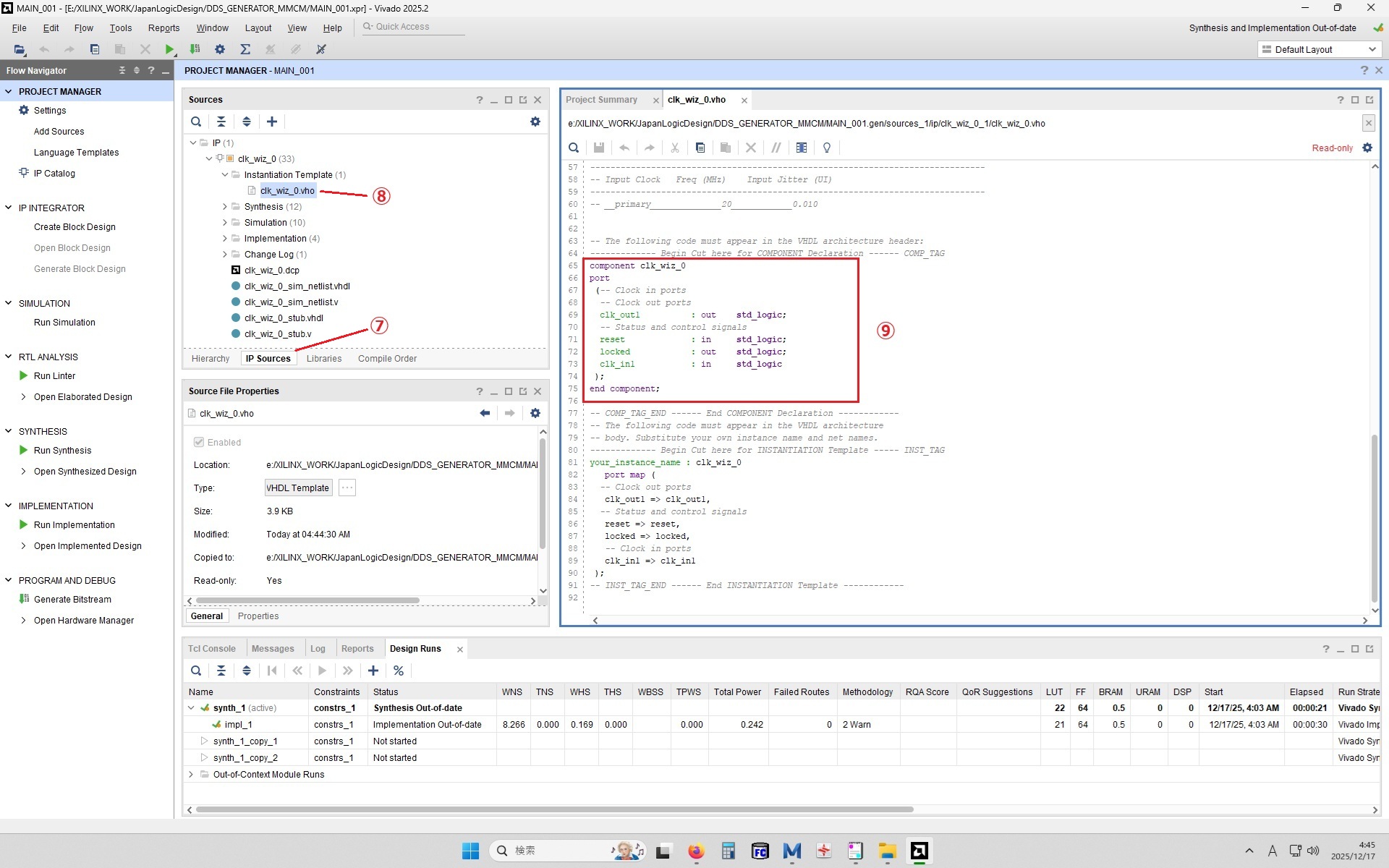This screenshot has height=868, width=1389.
Task: Click the Sigma report toolbar icon
Action: tap(245, 49)
